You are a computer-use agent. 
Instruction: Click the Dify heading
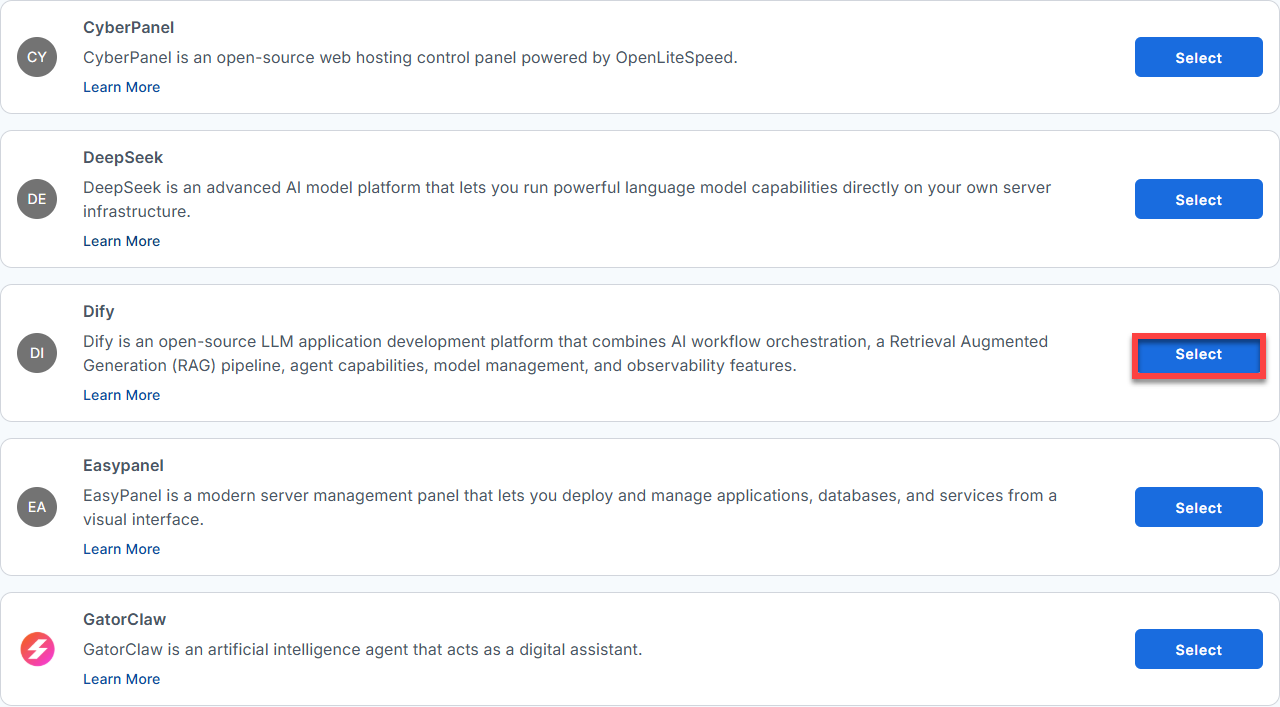[99, 311]
